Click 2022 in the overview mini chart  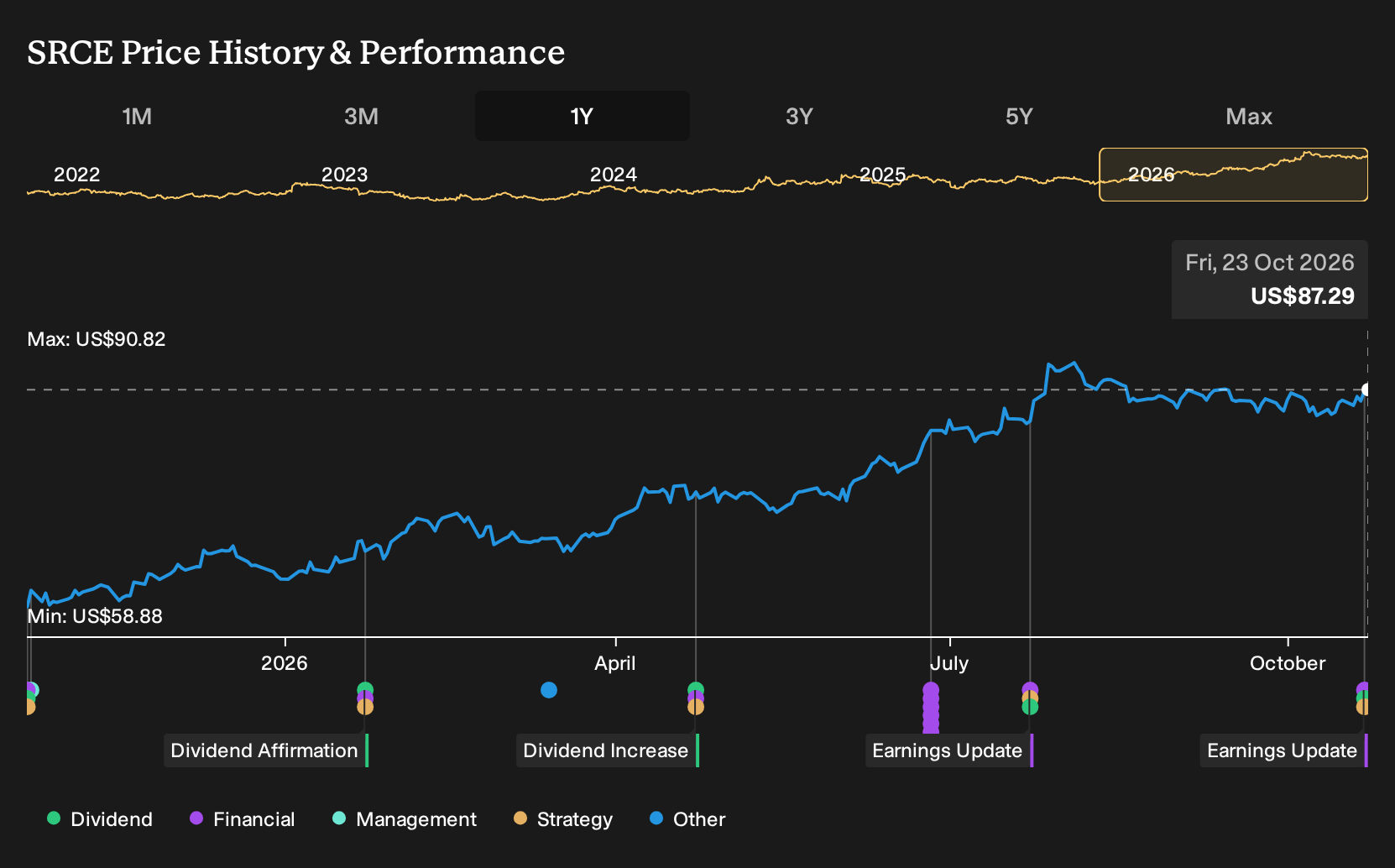pyautogui.click(x=76, y=175)
